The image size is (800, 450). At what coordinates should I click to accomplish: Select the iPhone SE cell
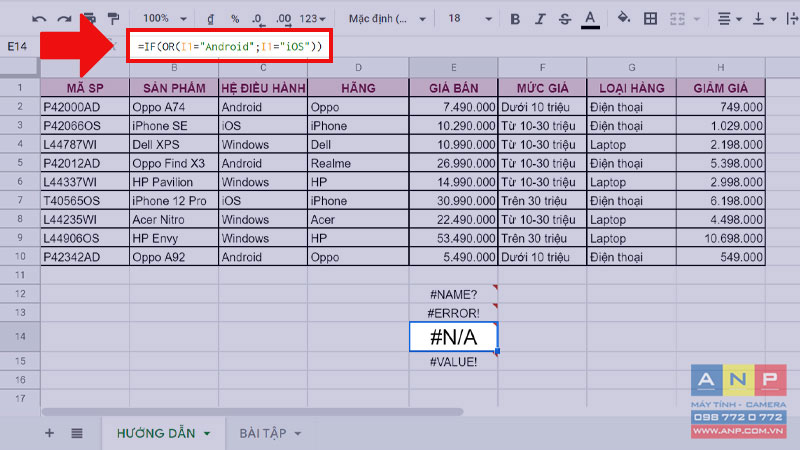174,126
